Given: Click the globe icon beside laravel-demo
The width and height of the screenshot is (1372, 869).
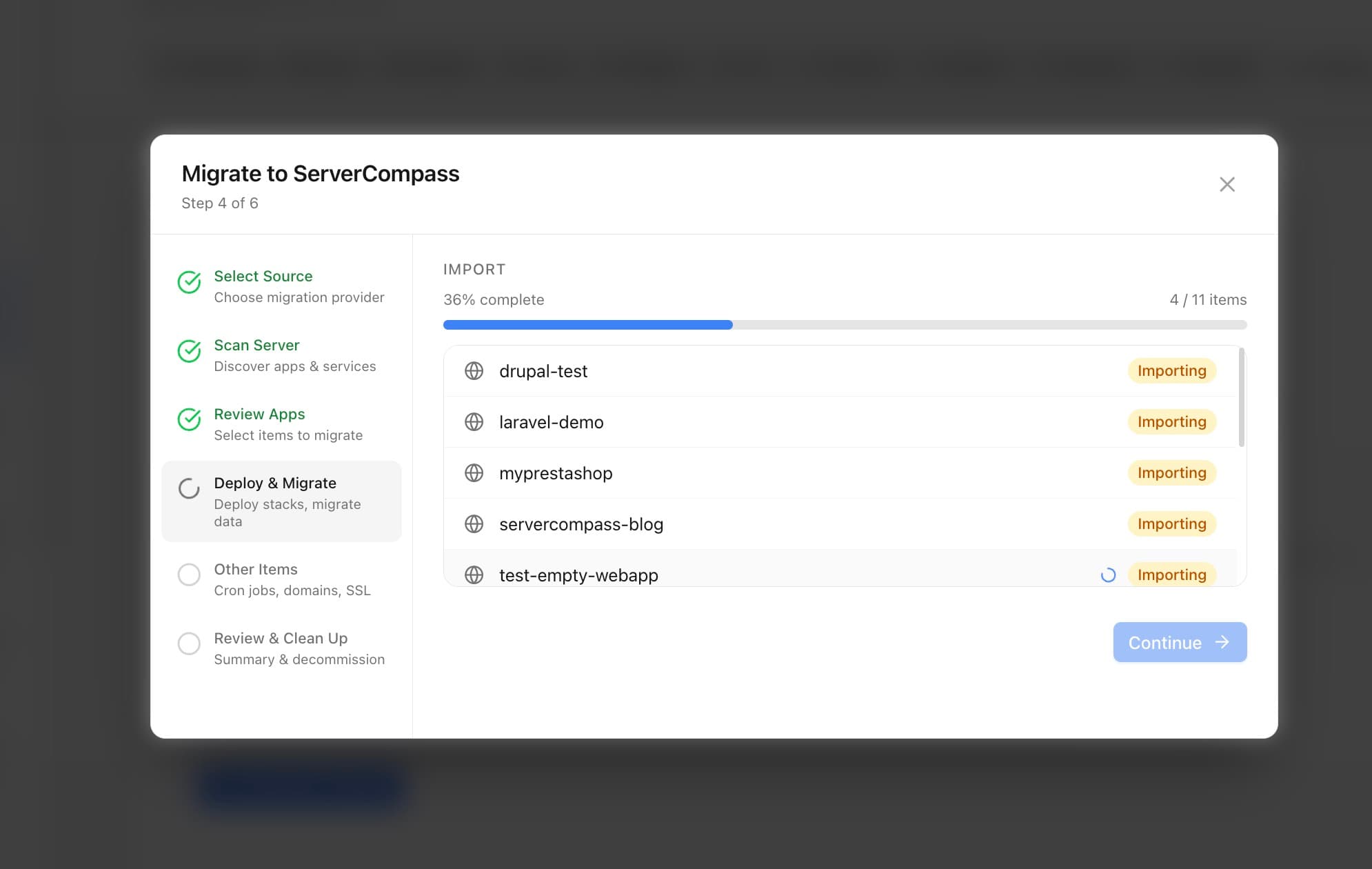Looking at the screenshot, I should [x=474, y=422].
